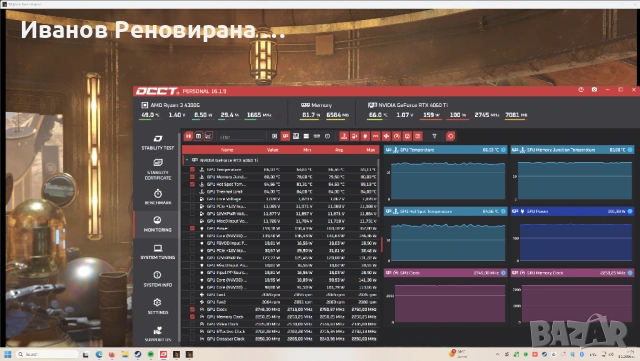Toggle the motherboard hardware filter icon
This screenshot has height=361, width=640.
[296, 136]
